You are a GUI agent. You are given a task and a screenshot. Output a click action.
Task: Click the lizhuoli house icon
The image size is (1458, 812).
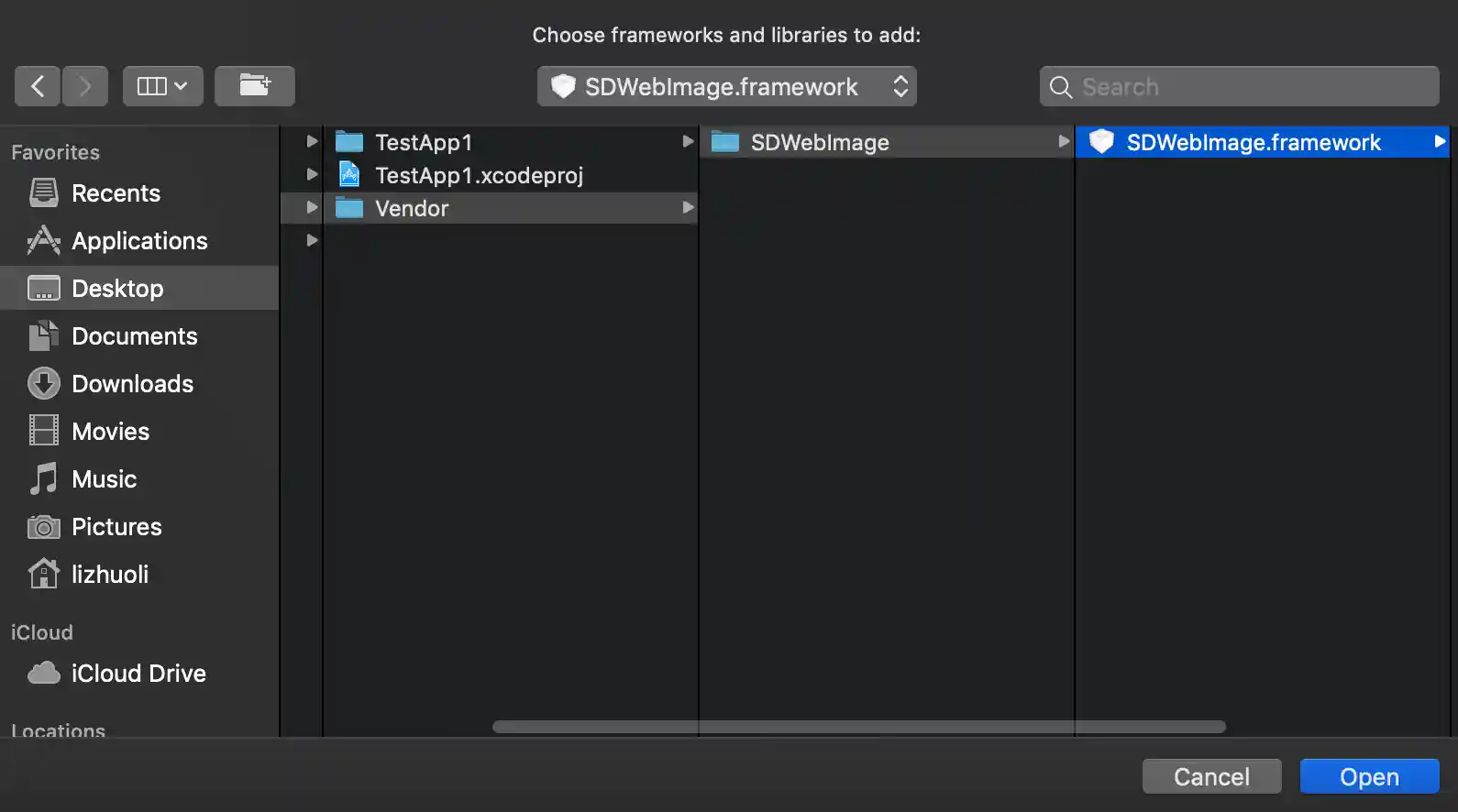pyautogui.click(x=44, y=574)
